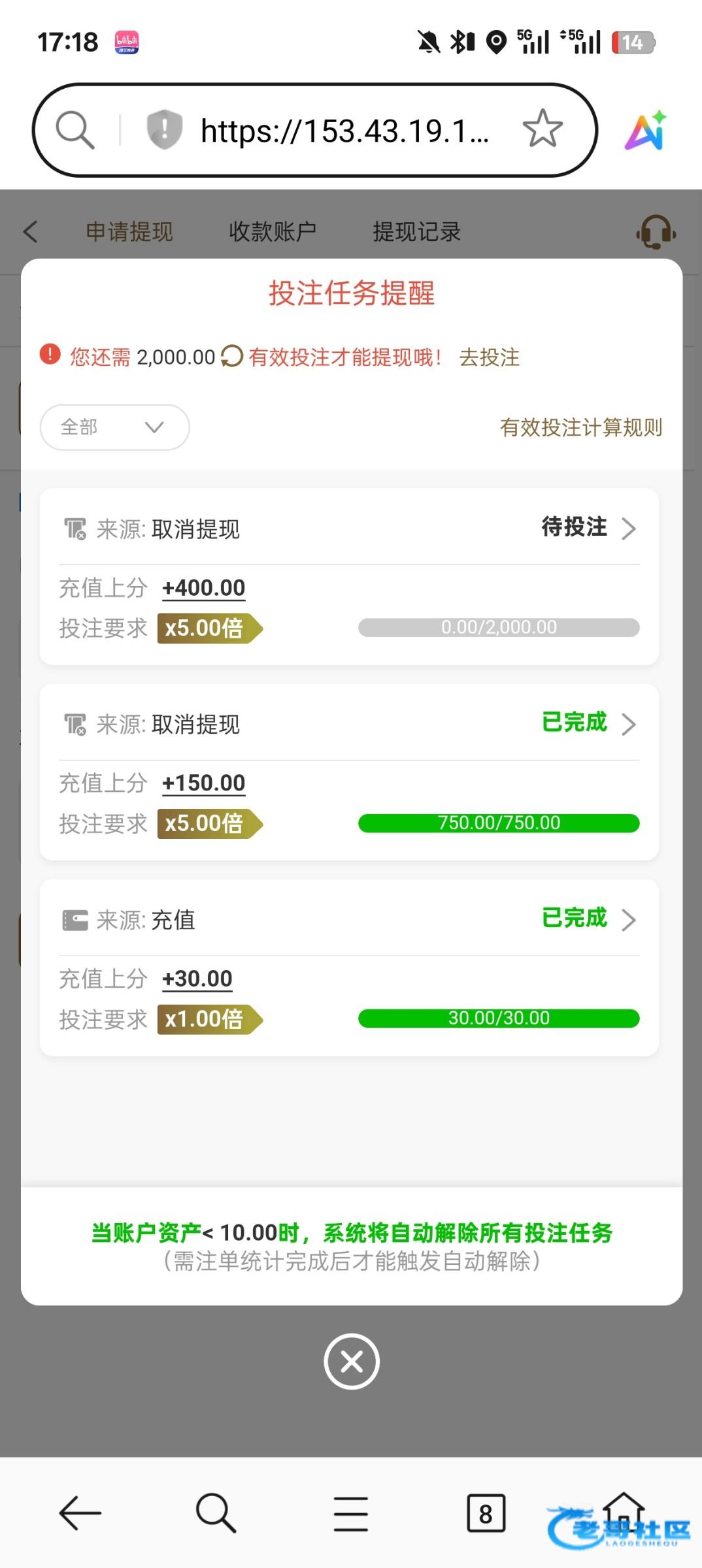Switch to 提现记录 tab

[417, 232]
